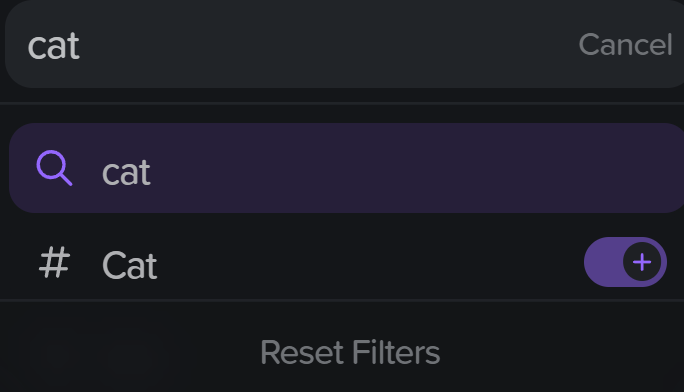
Task: Click the purple magnifying glass icon
Action: [54, 168]
